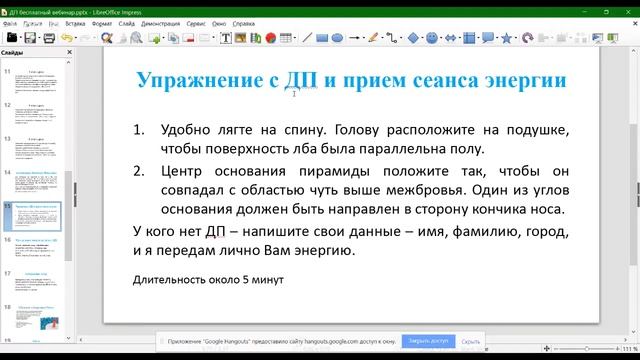Open the Вставка menu
The height and width of the screenshot is (360, 640).
click(75, 24)
